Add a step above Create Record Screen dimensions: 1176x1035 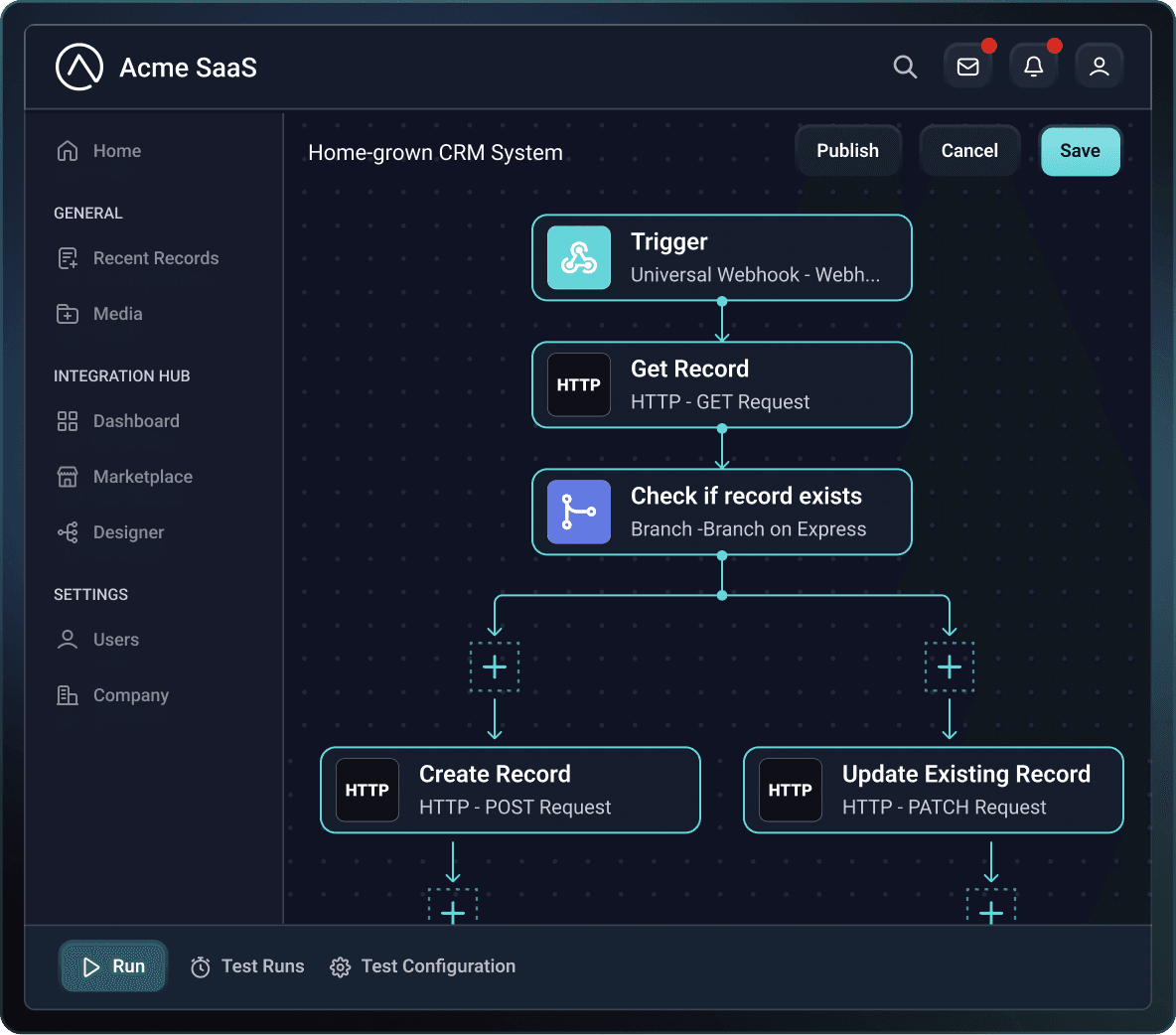point(495,666)
